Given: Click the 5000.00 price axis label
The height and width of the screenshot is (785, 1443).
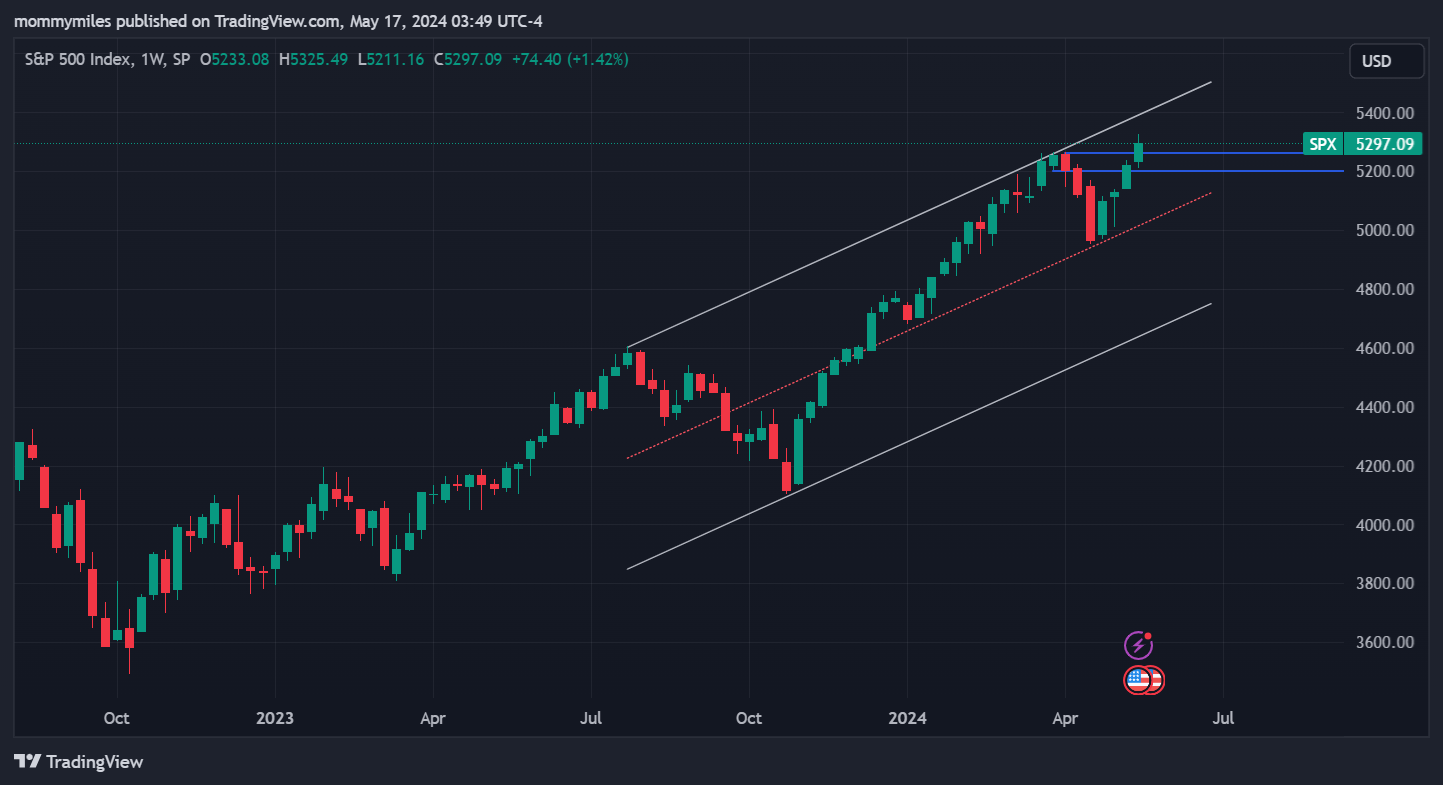Looking at the screenshot, I should [1385, 231].
